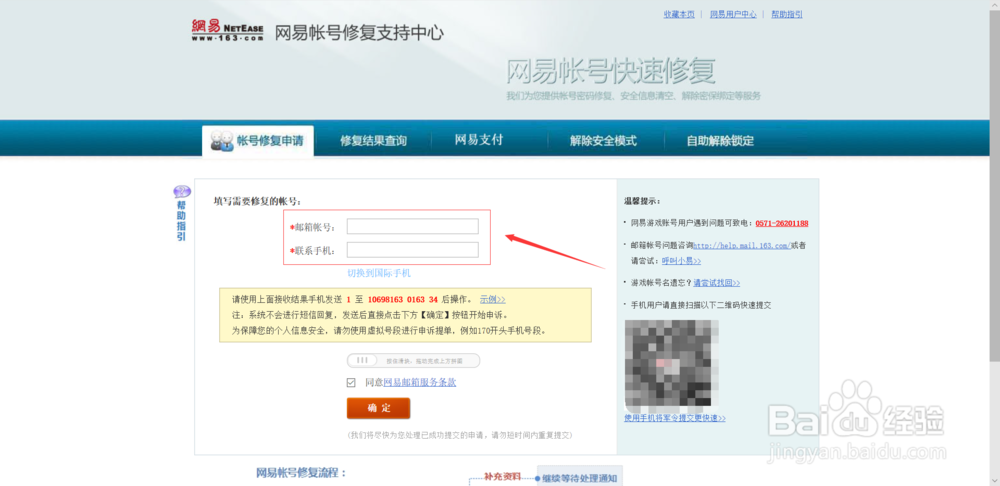Click the phone number 0571-26201188 link
1000x486 pixels.
782,223
